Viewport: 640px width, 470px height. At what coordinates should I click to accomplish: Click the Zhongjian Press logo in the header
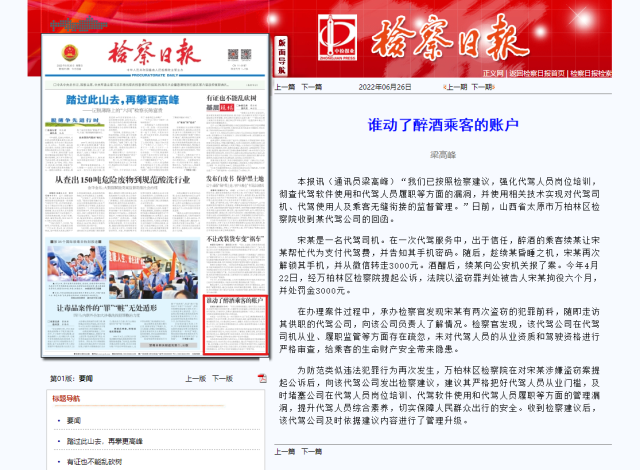click(338, 38)
